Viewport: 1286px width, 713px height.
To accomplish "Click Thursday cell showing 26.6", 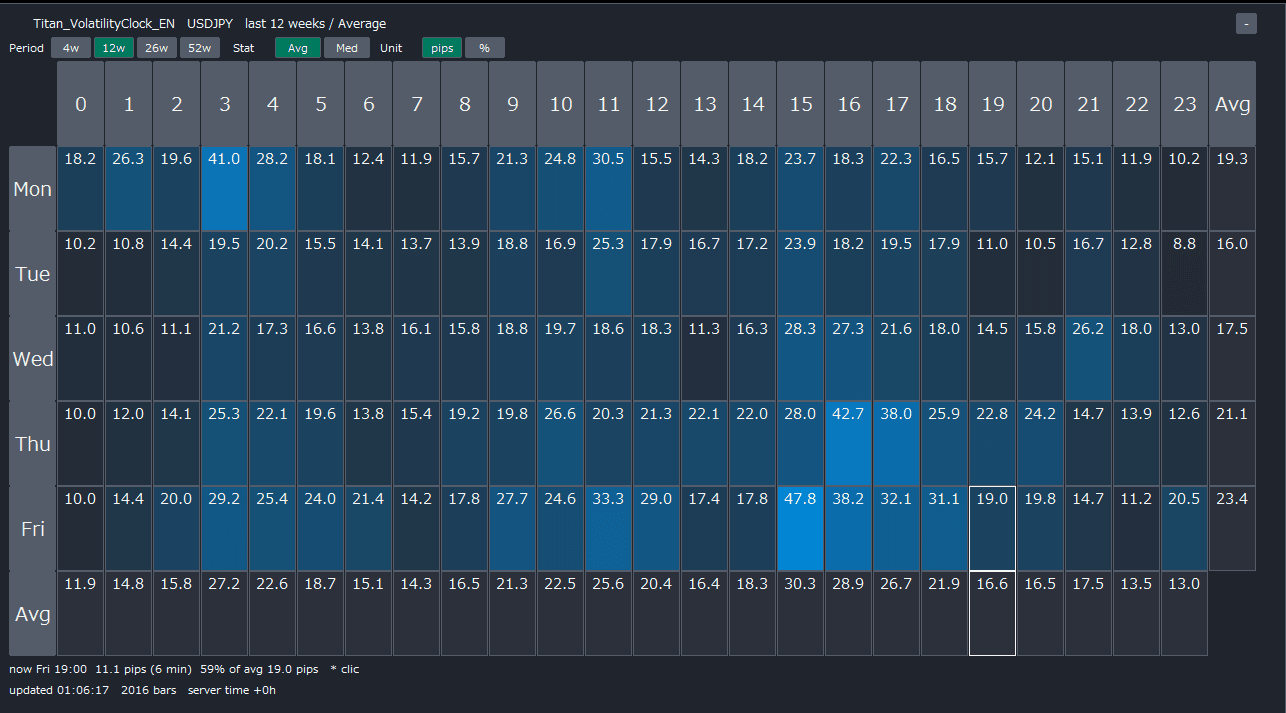I will [x=561, y=444].
